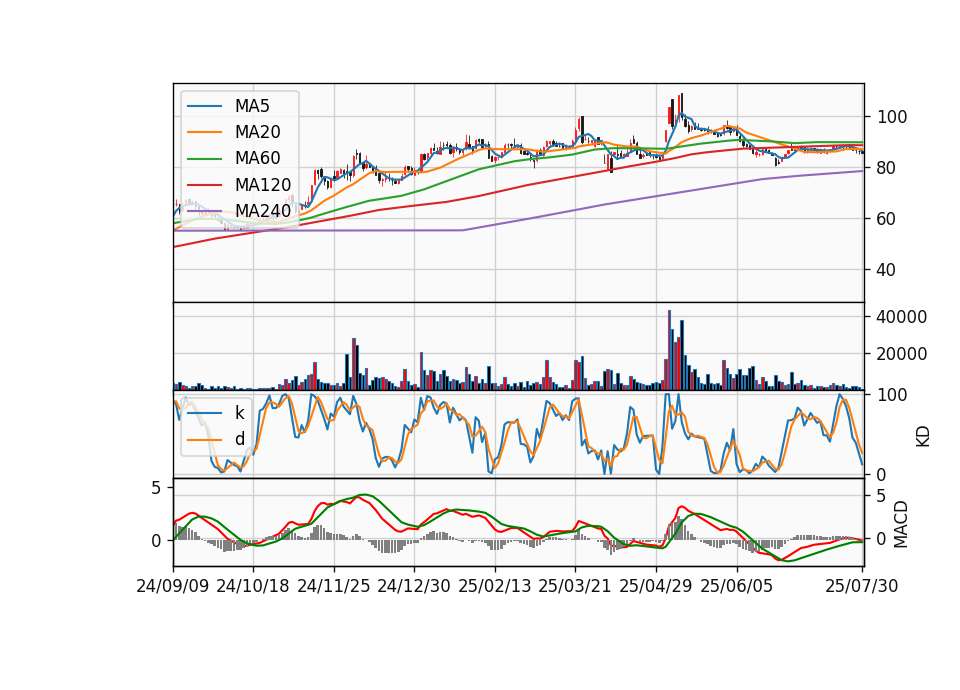Click the 40 price axis label
The image size is (960, 690).
pyautogui.click(x=886, y=270)
